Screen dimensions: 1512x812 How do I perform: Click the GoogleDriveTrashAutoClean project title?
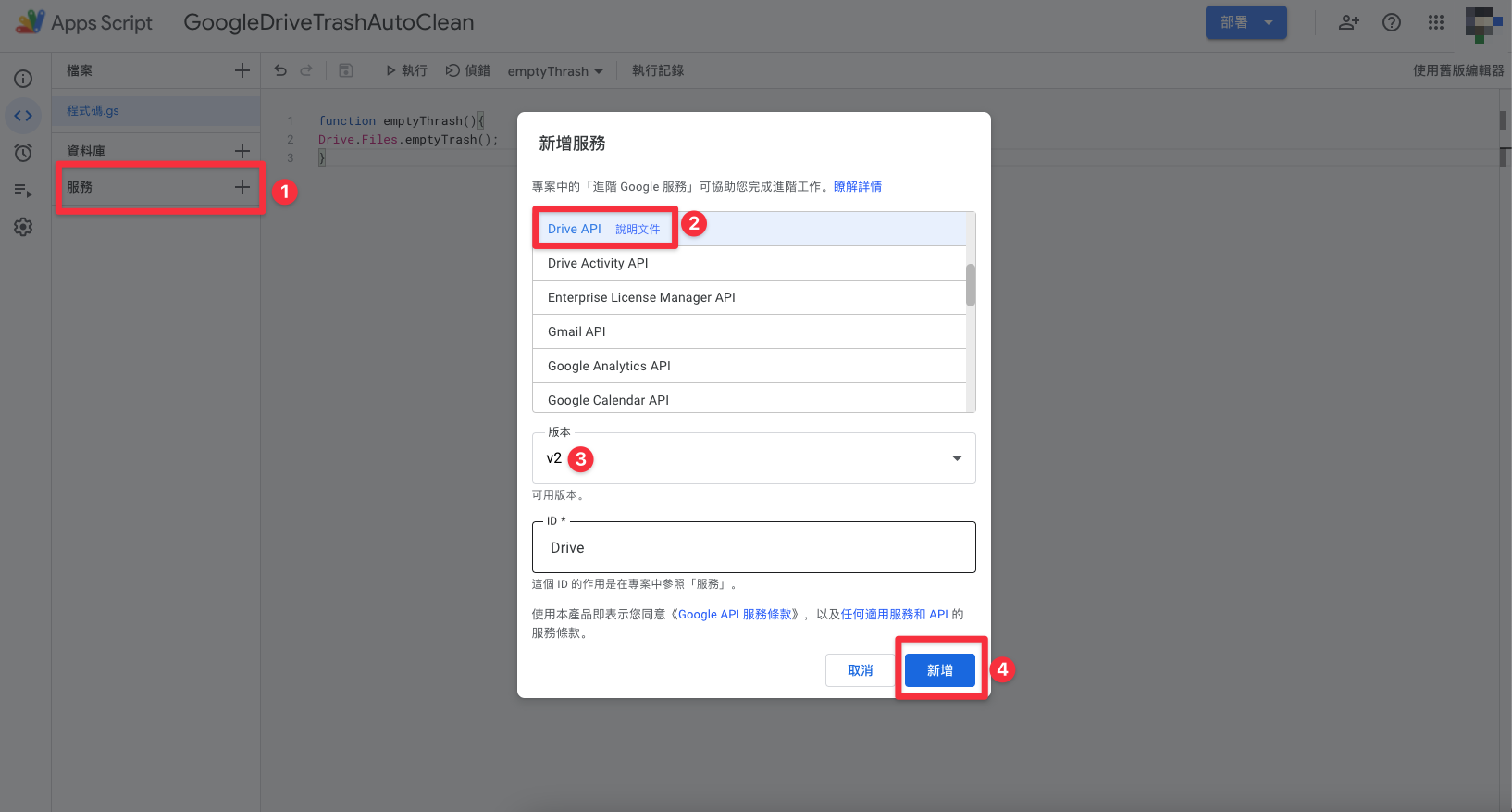tap(328, 22)
